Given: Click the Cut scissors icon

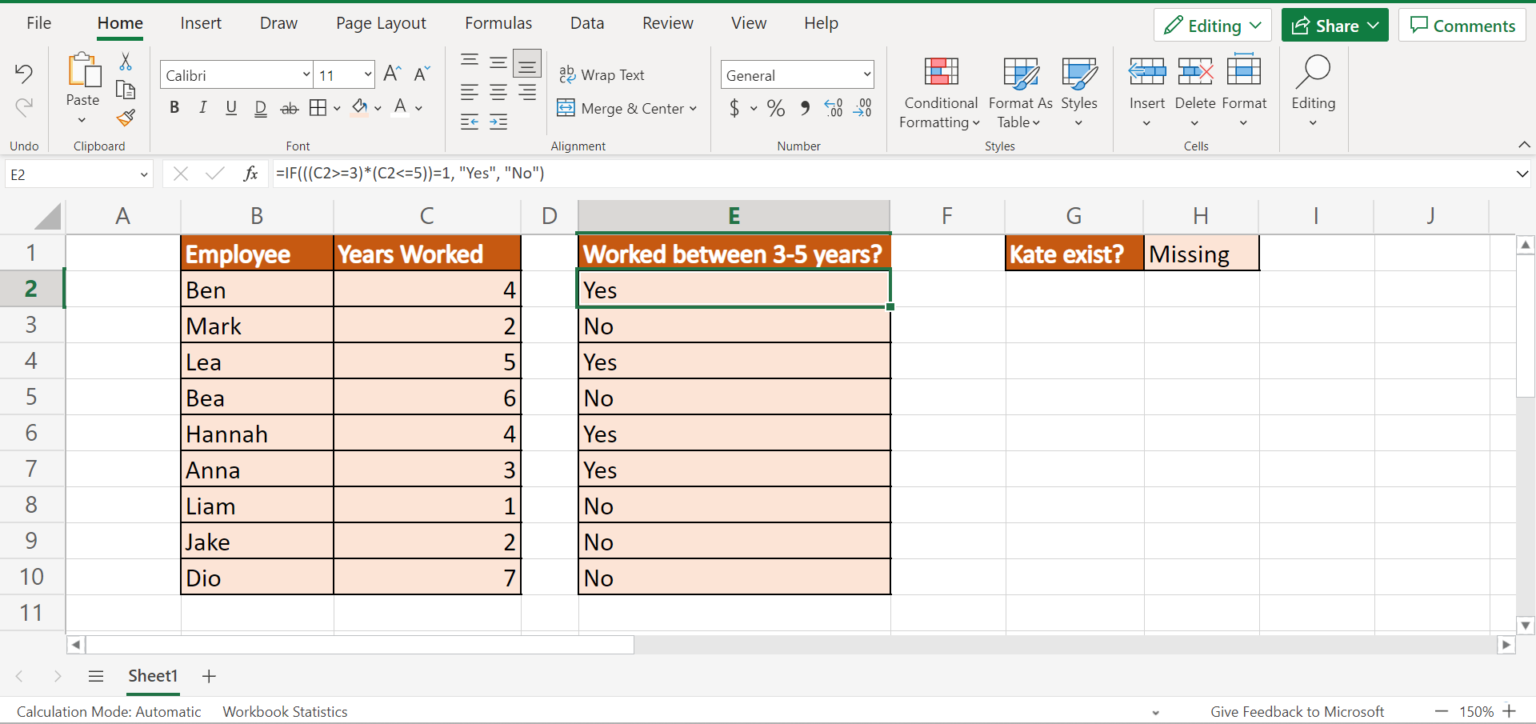Looking at the screenshot, I should pyautogui.click(x=125, y=62).
